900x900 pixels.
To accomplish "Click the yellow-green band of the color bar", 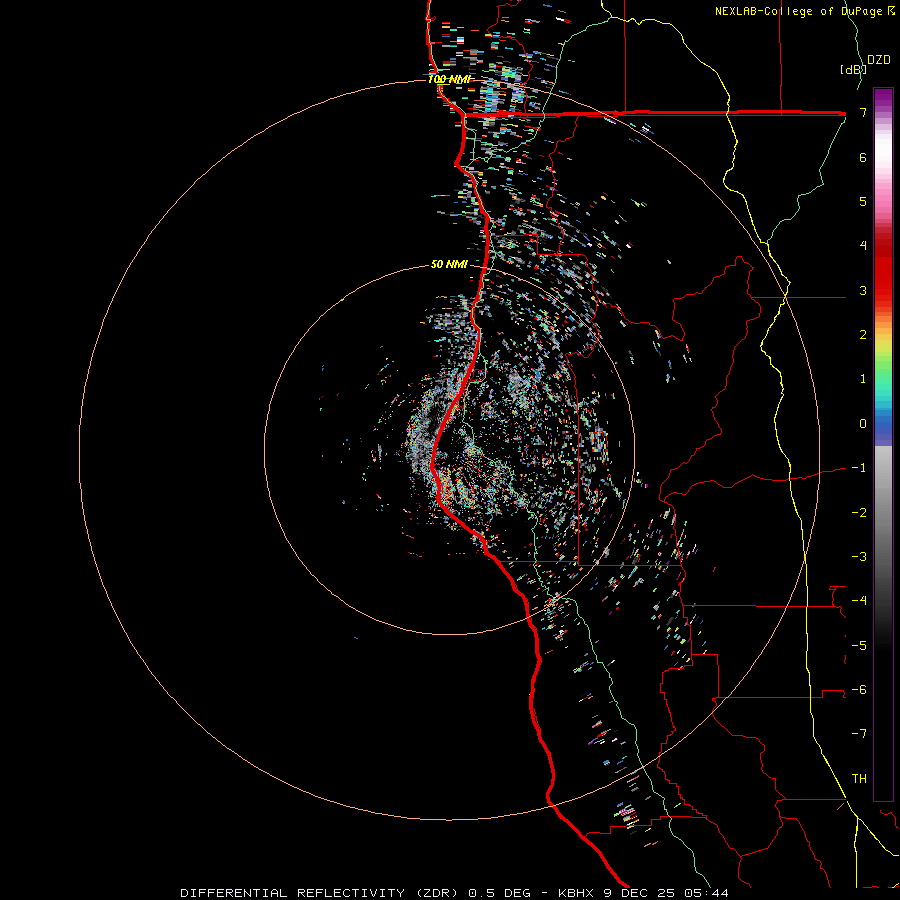I will (883, 350).
